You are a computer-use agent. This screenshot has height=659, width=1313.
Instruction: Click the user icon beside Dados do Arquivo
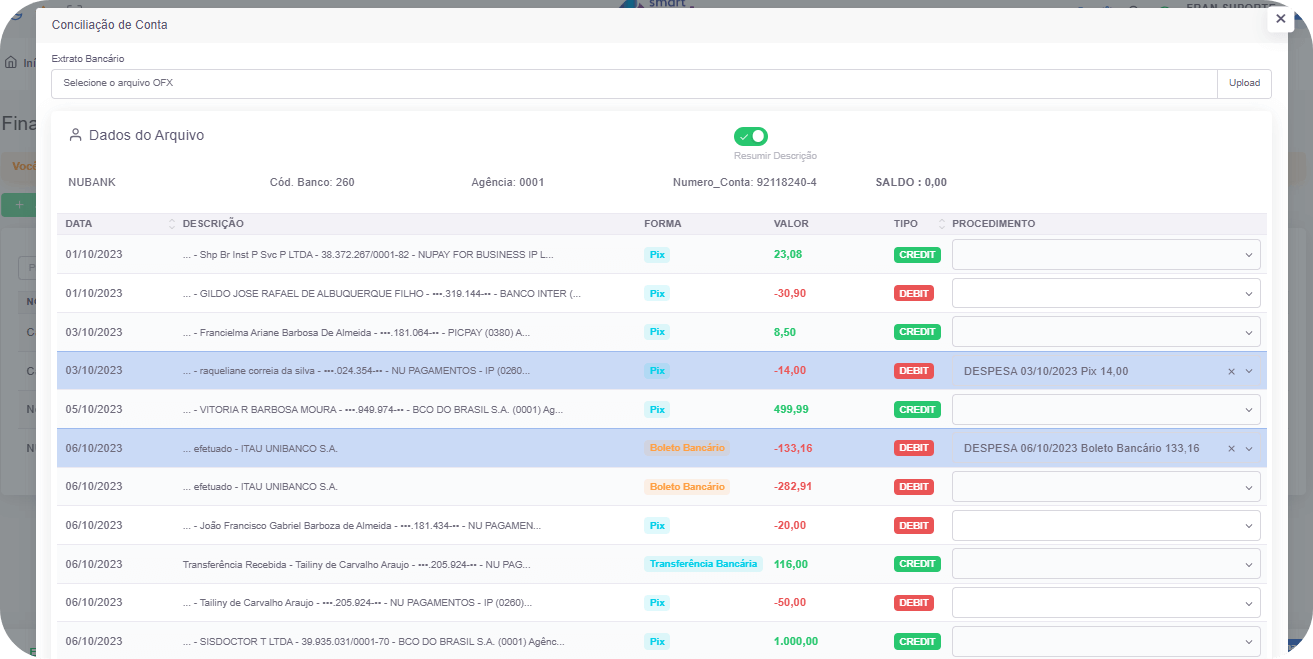tap(75, 135)
